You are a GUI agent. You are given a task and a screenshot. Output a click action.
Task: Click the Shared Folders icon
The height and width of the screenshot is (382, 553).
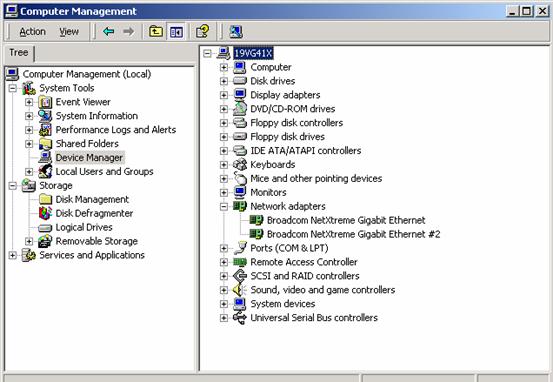[45, 144]
